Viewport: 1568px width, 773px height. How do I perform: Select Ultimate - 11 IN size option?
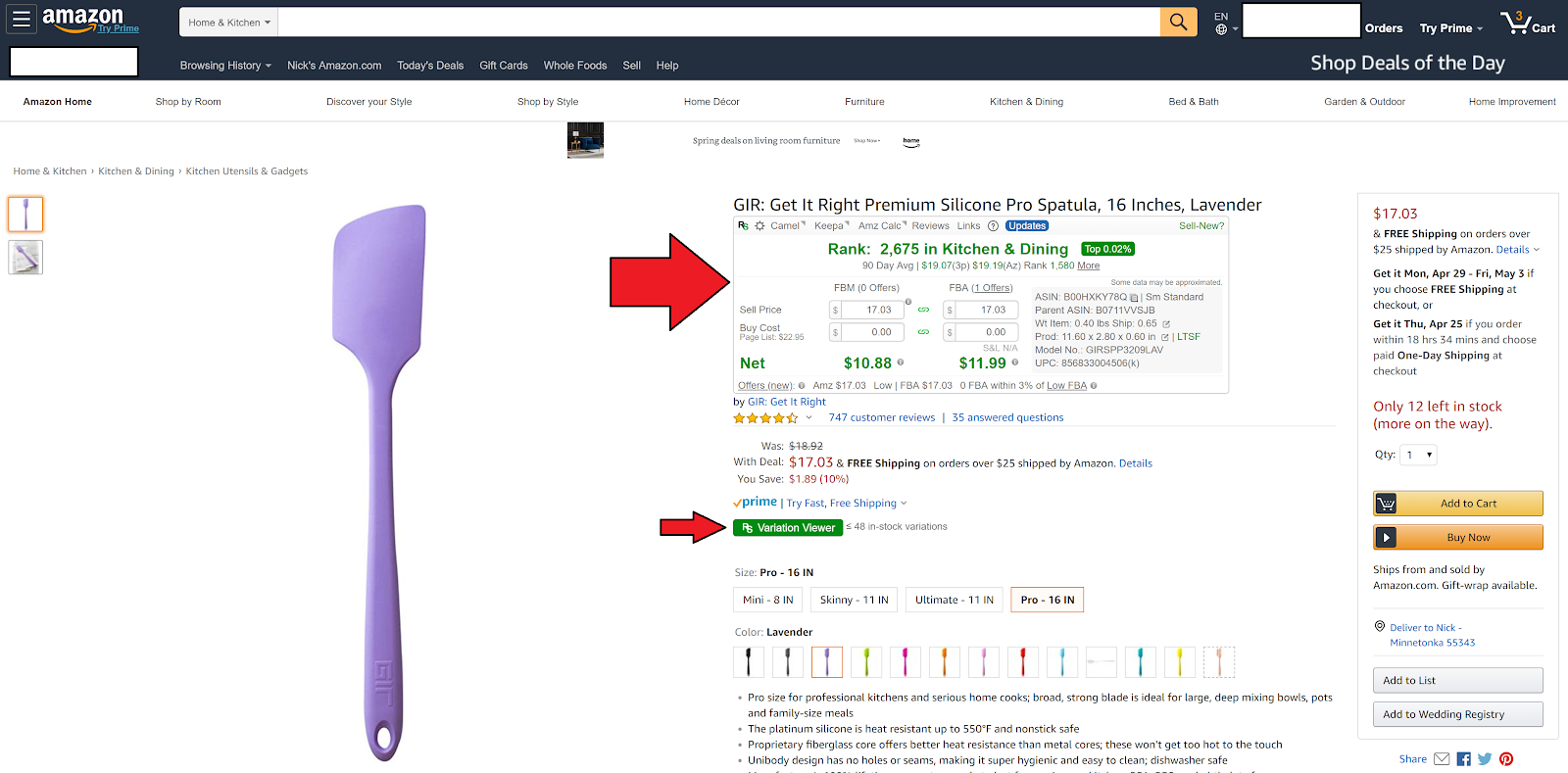[954, 600]
